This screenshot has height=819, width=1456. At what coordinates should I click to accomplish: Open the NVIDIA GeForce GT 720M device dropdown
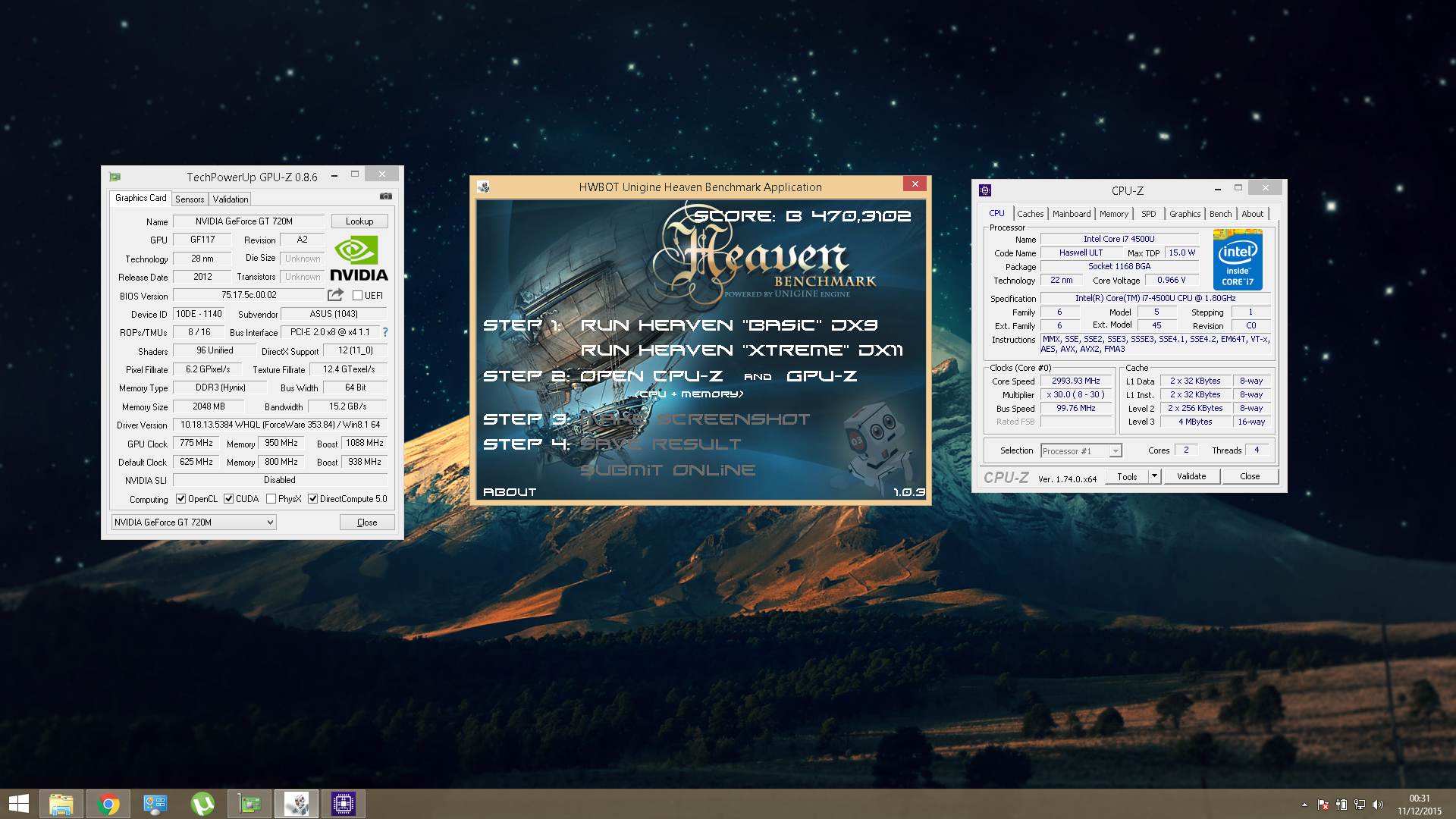tap(193, 522)
